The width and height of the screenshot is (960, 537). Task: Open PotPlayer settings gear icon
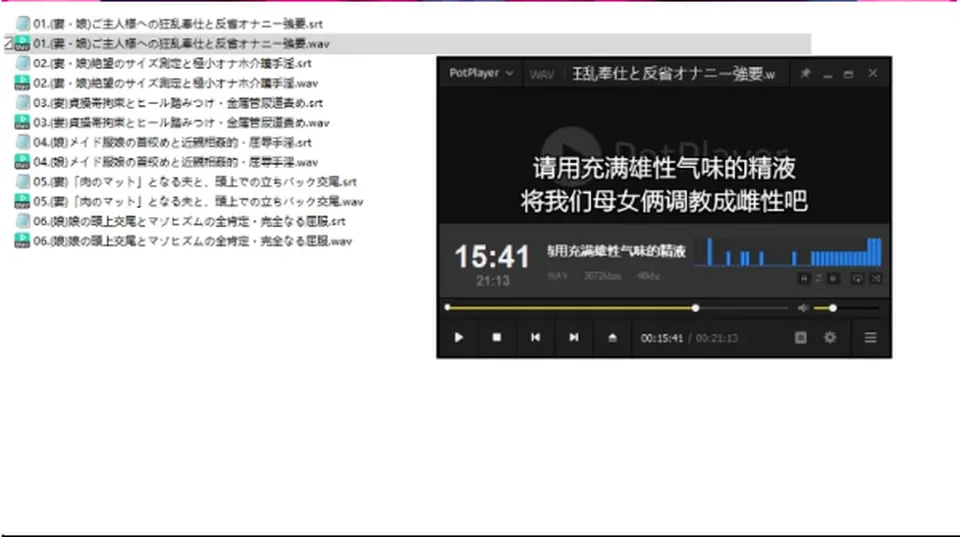point(830,337)
